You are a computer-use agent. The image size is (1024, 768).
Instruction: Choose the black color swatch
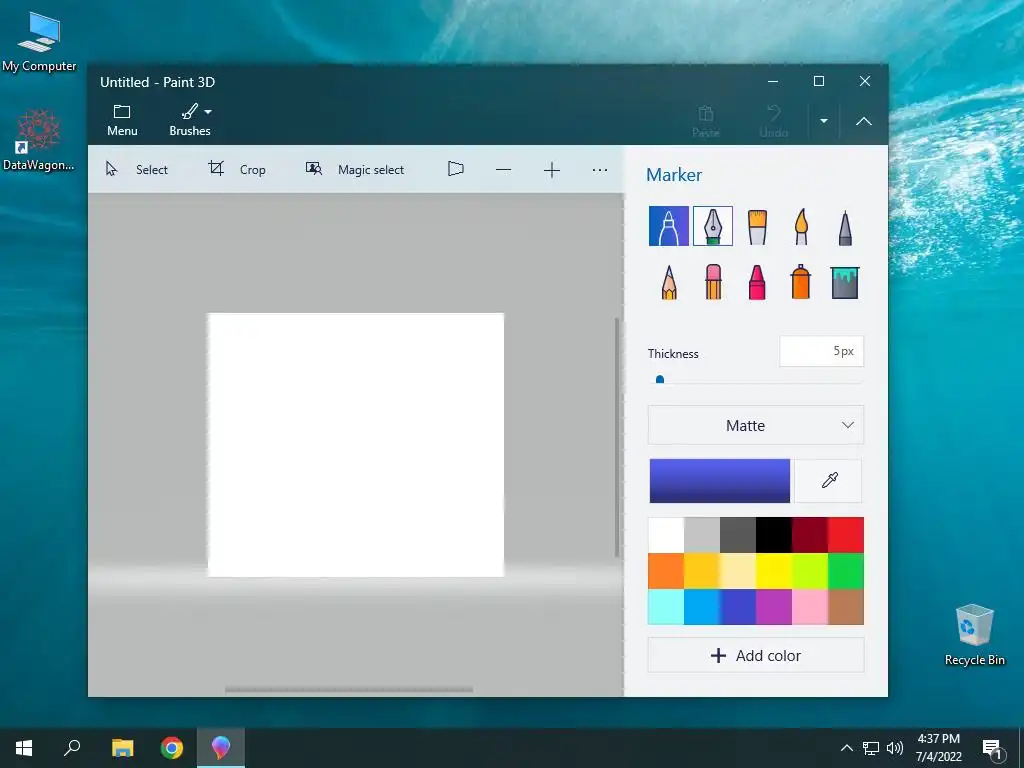point(774,535)
